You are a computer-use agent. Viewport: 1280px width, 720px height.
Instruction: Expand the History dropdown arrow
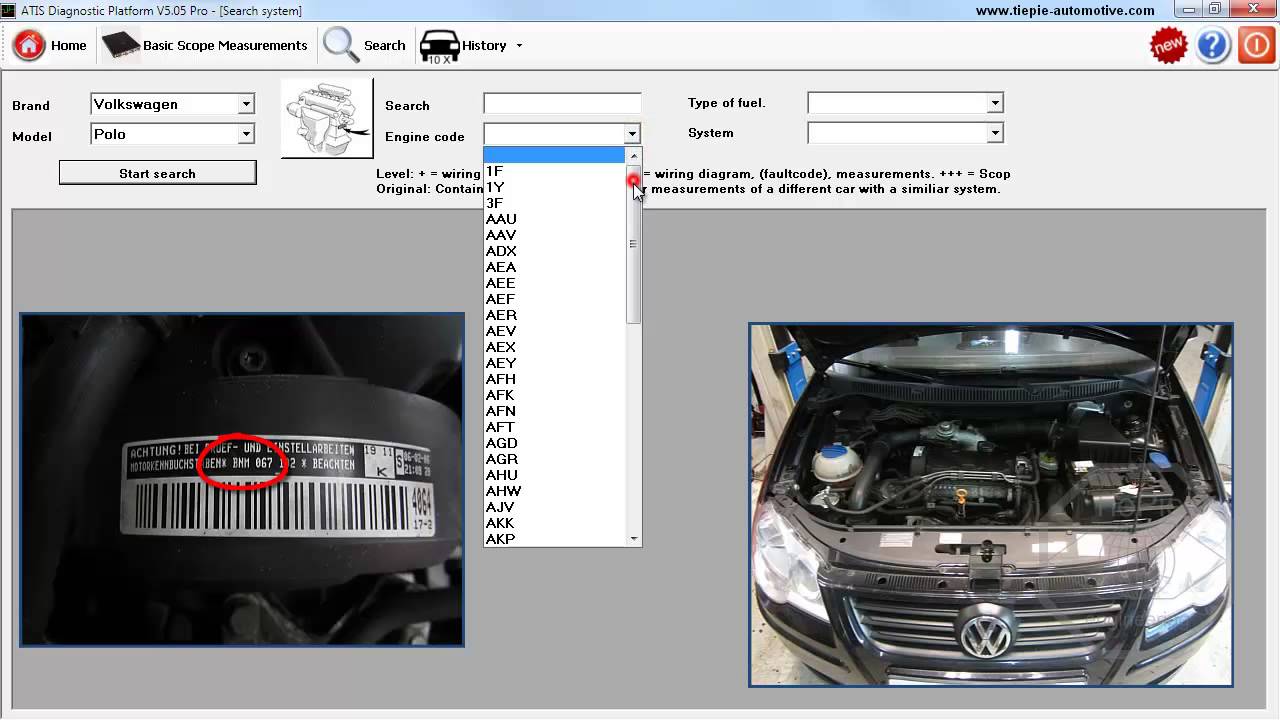(x=519, y=46)
